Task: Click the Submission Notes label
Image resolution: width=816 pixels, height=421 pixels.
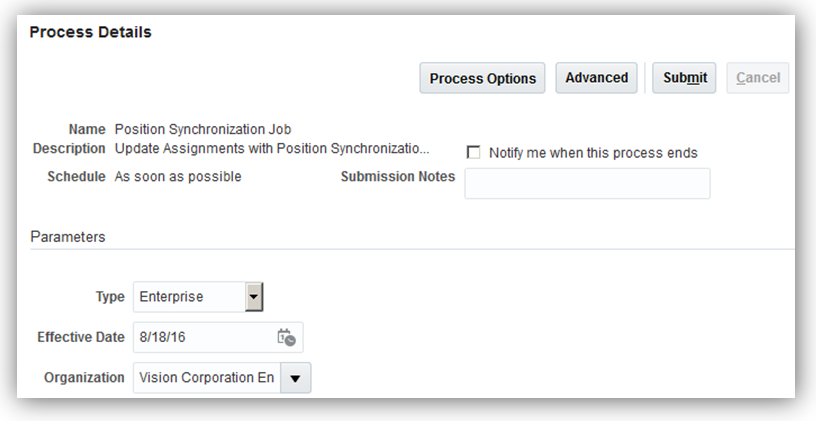Action: pyautogui.click(x=397, y=176)
